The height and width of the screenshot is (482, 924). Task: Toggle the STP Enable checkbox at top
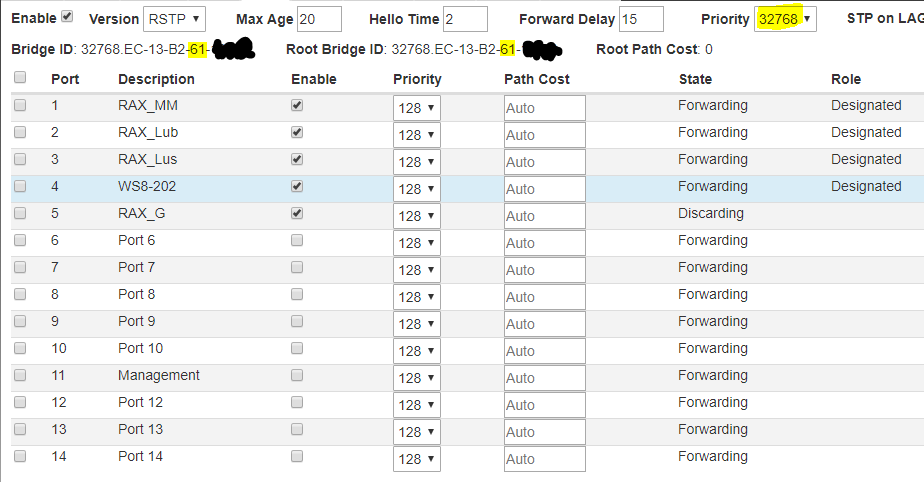tap(67, 17)
